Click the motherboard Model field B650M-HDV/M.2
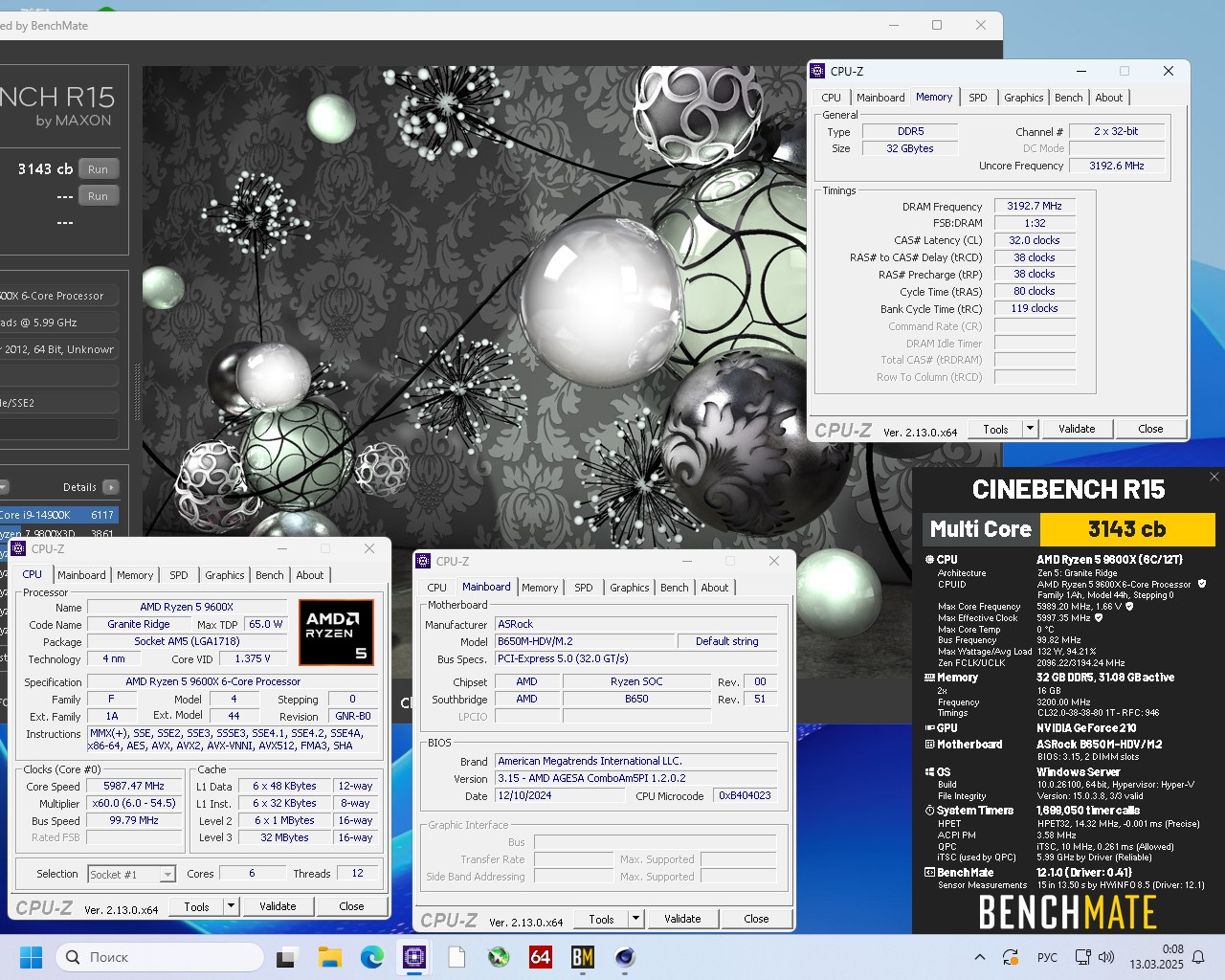Viewport: 1225px width, 980px height. click(584, 641)
